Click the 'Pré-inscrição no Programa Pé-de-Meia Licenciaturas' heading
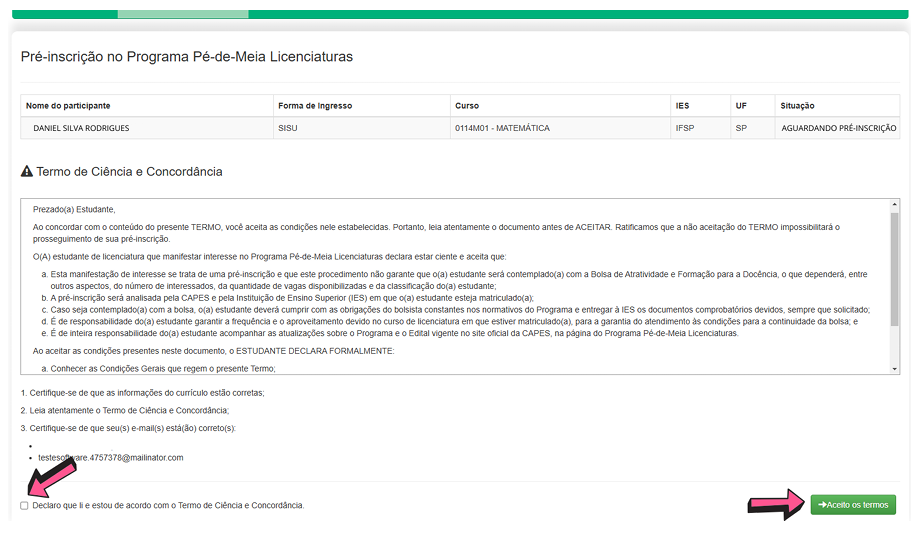This screenshot has width=911, height=544. pyautogui.click(x=187, y=57)
